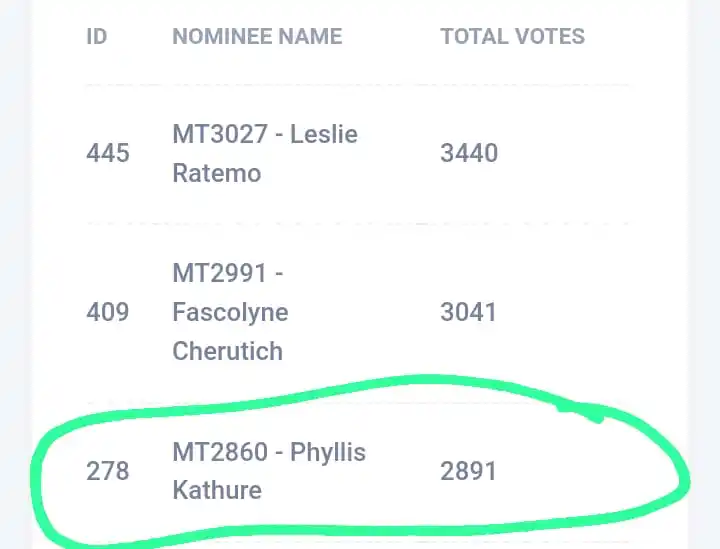Click the divider line below column headers
The height and width of the screenshot is (549, 720).
[358, 85]
